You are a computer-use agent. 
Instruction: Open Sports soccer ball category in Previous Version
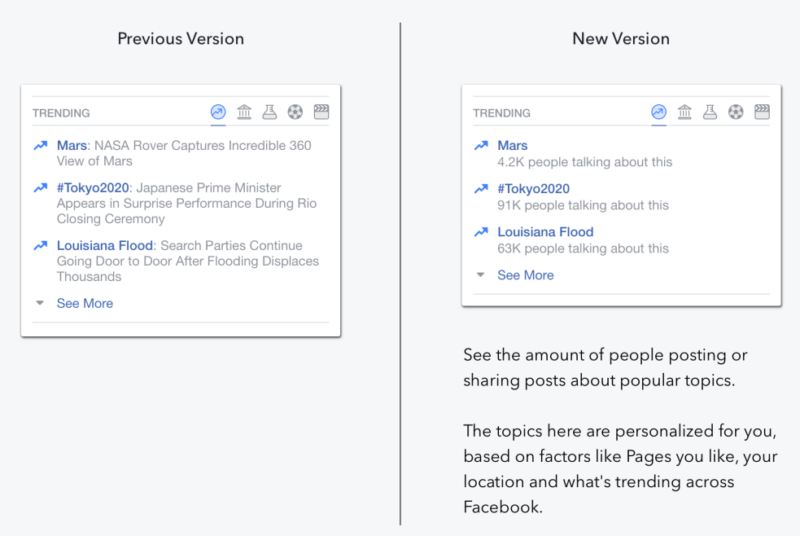point(295,112)
